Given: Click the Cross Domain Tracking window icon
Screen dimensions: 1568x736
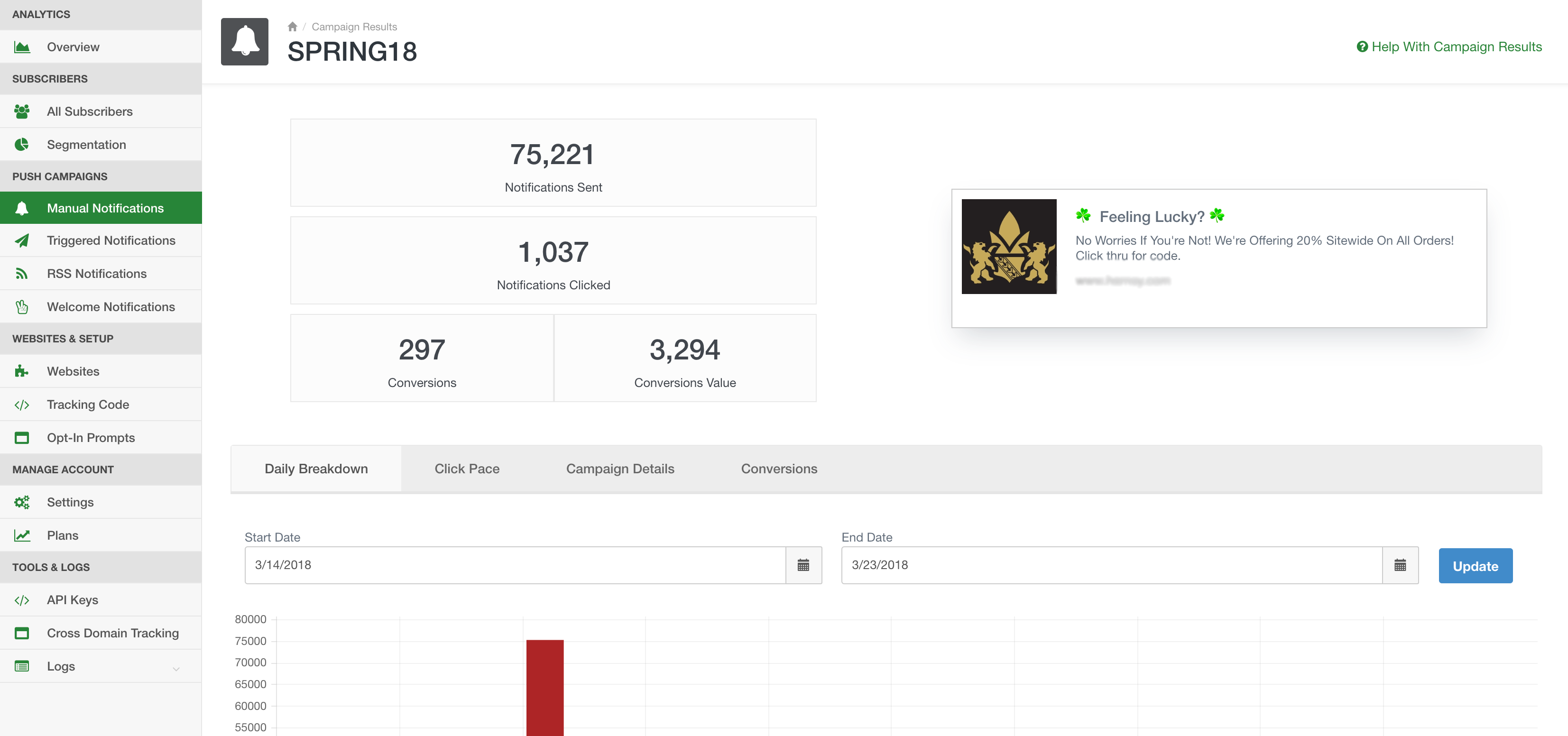Looking at the screenshot, I should 22,633.
